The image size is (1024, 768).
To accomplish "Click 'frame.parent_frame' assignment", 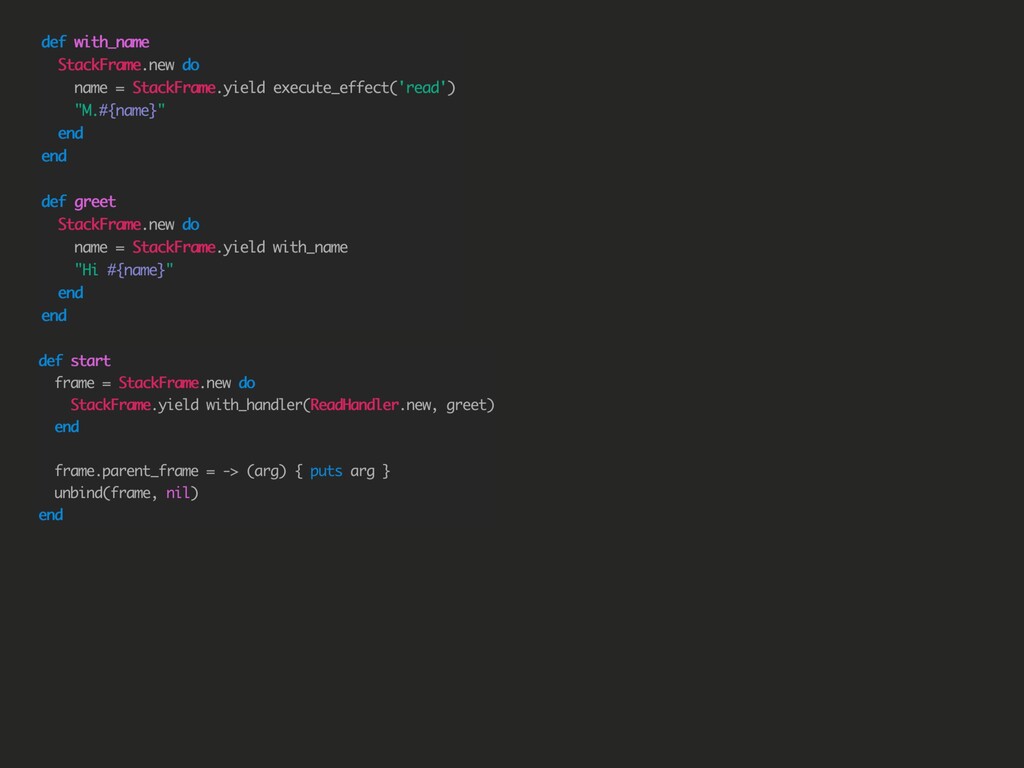I will [127, 471].
